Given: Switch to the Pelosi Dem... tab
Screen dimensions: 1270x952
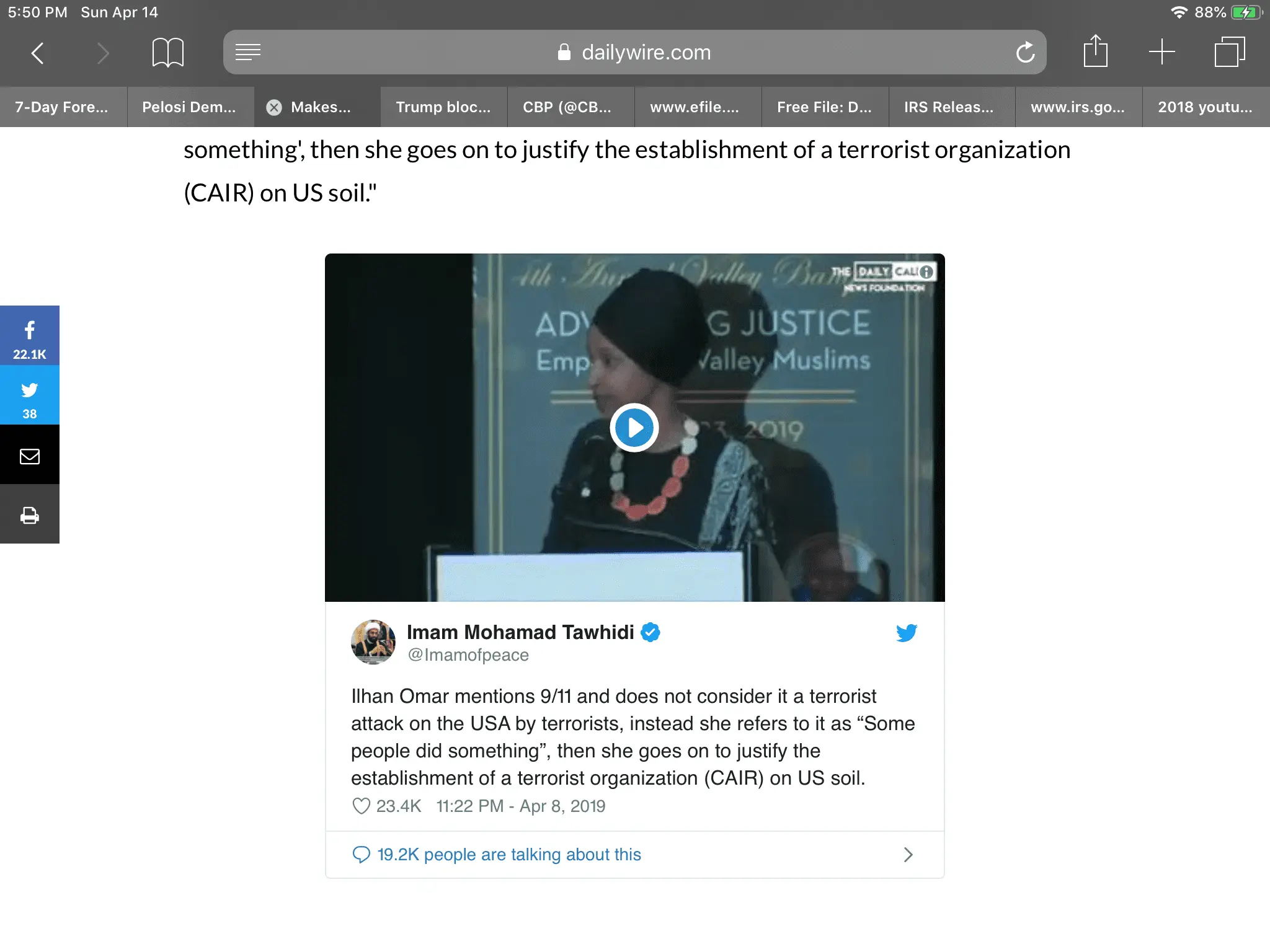Looking at the screenshot, I should coord(190,107).
